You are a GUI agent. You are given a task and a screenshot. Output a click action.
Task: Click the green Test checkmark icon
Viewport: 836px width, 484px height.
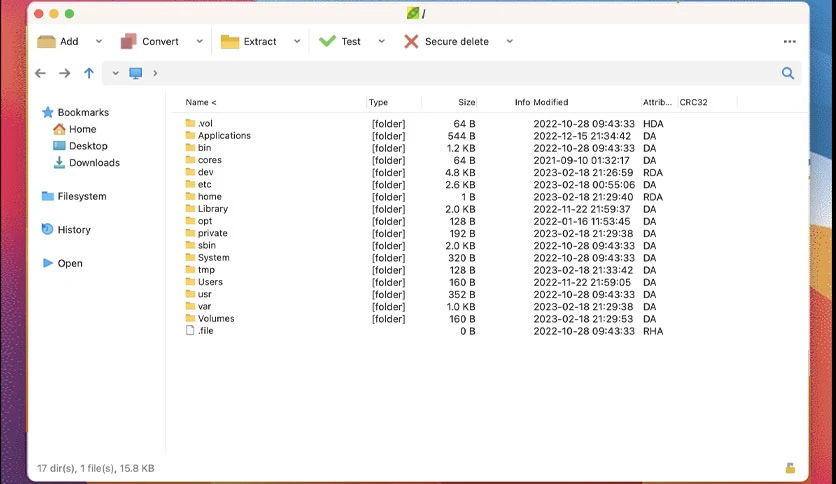click(x=327, y=41)
